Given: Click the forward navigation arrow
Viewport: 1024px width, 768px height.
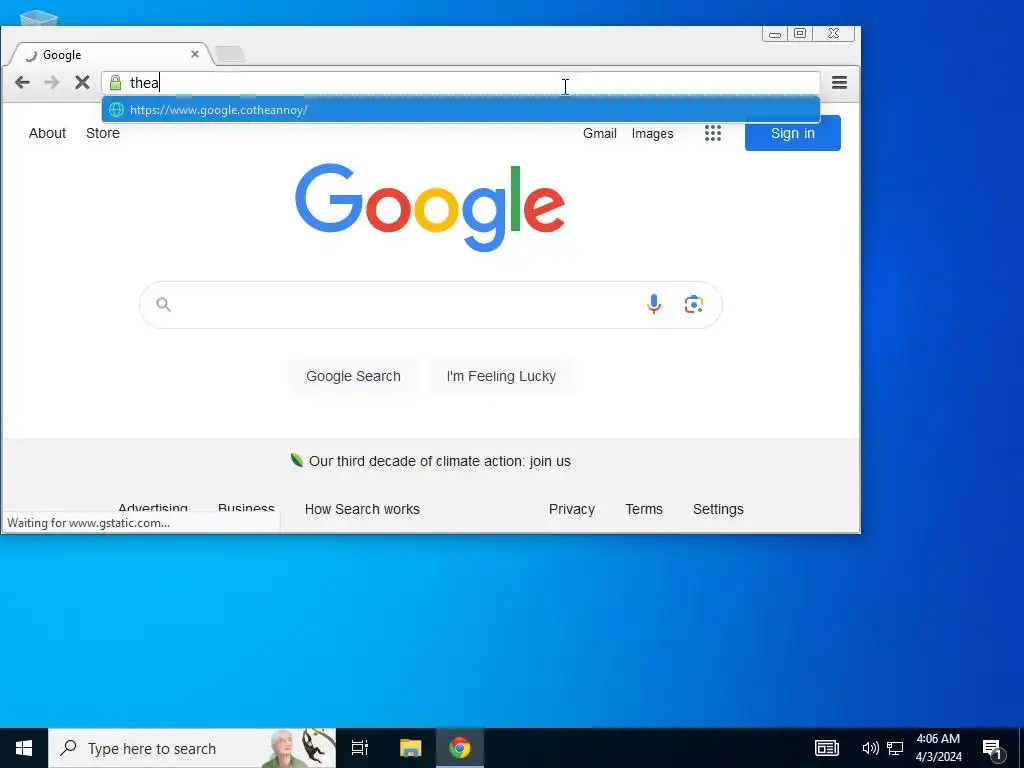Looking at the screenshot, I should coord(52,82).
